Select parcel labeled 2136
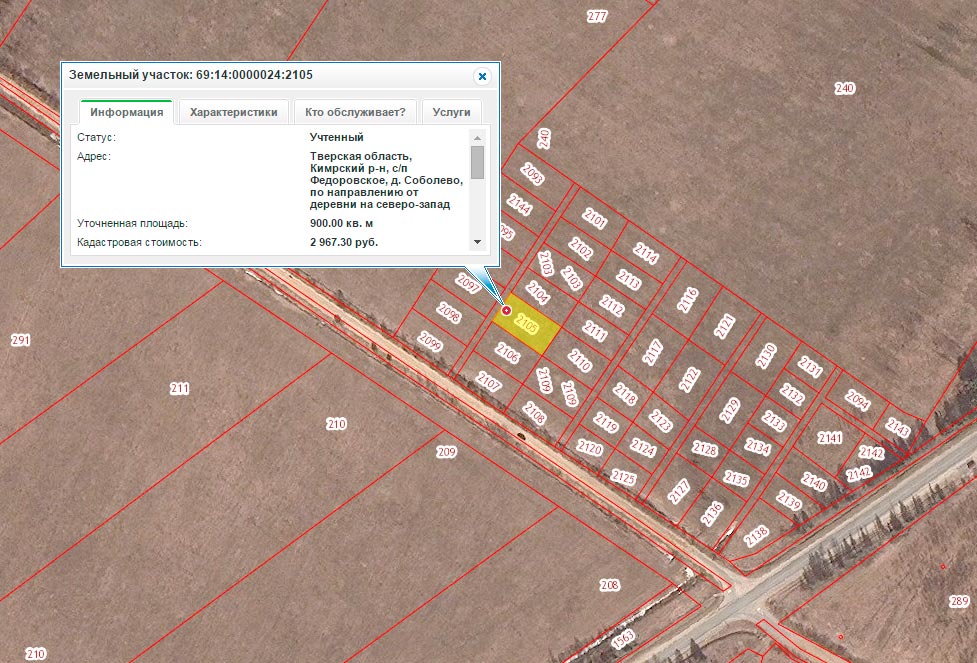The width and height of the screenshot is (977, 663). pos(711,514)
